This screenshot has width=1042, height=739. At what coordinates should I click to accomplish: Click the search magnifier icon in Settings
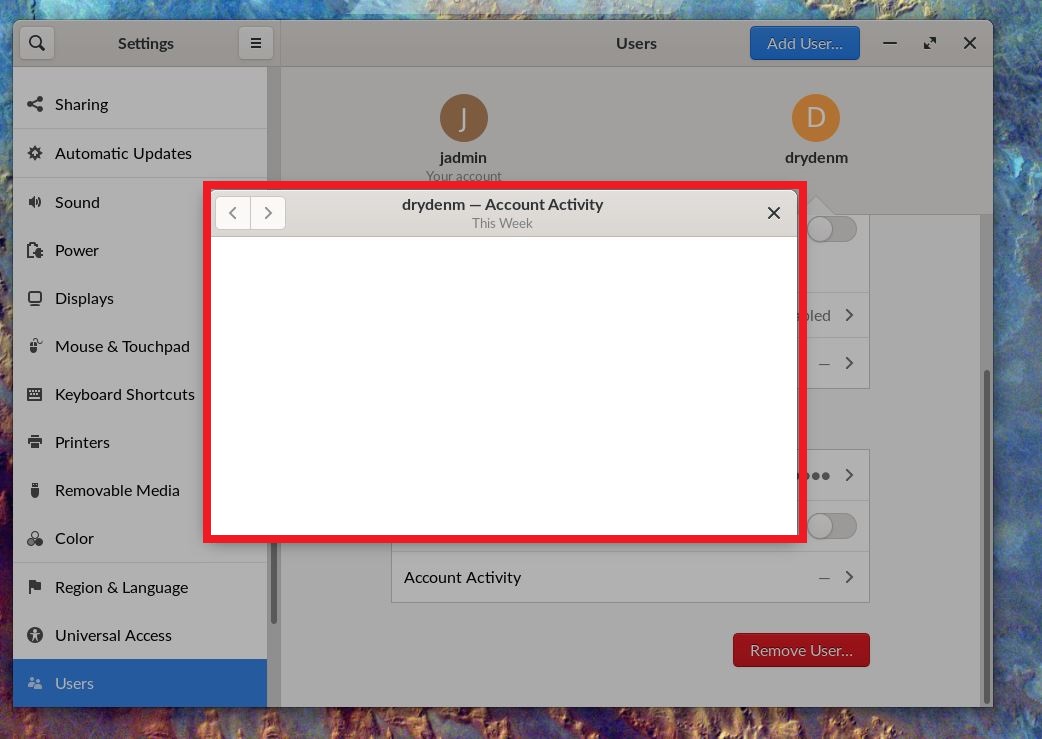pyautogui.click(x=37, y=43)
